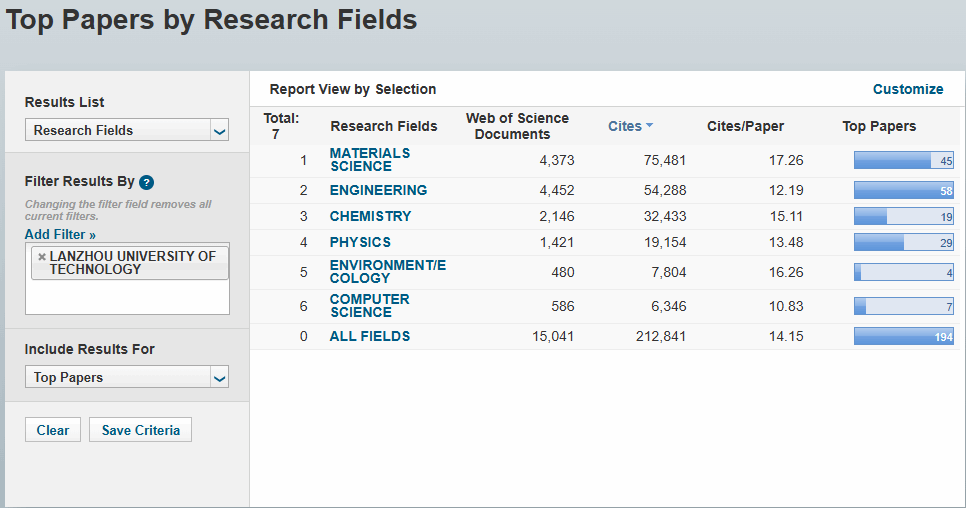
Task: Select the Chemistry field link
Action: (370, 216)
